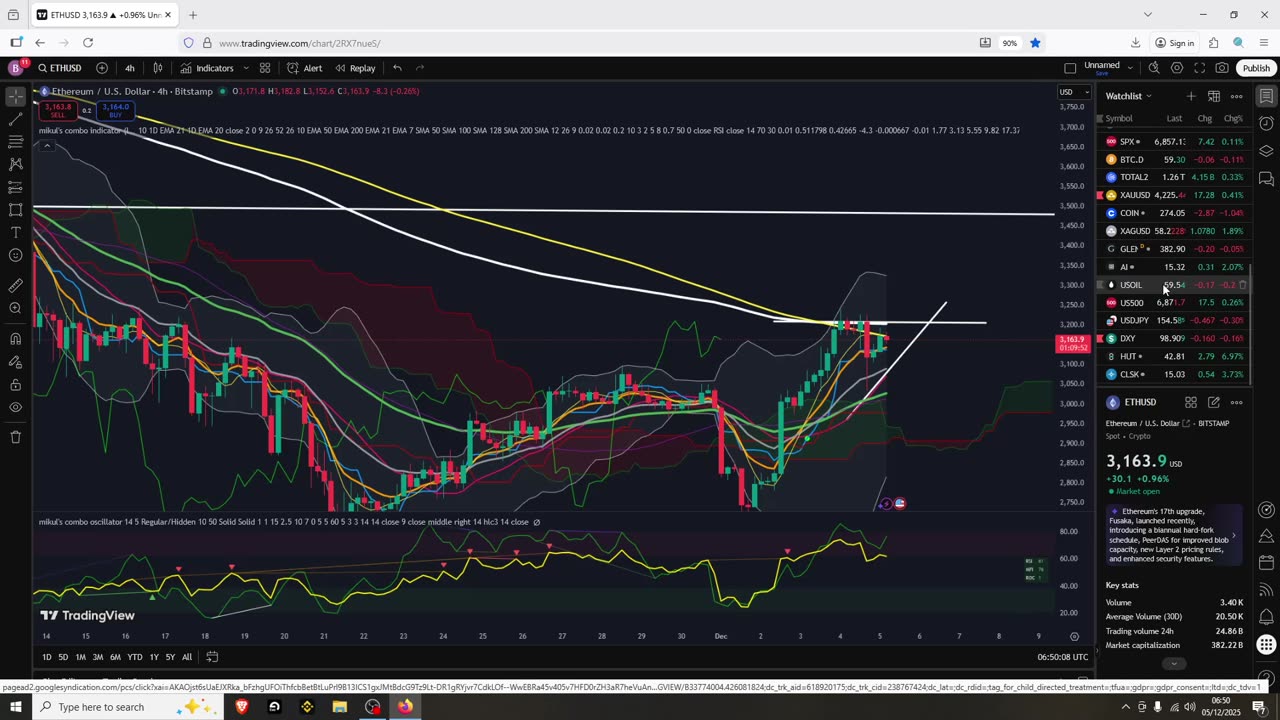The image size is (1280, 720).
Task: Toggle watchlist and details side panel
Action: pyautogui.click(x=1266, y=96)
